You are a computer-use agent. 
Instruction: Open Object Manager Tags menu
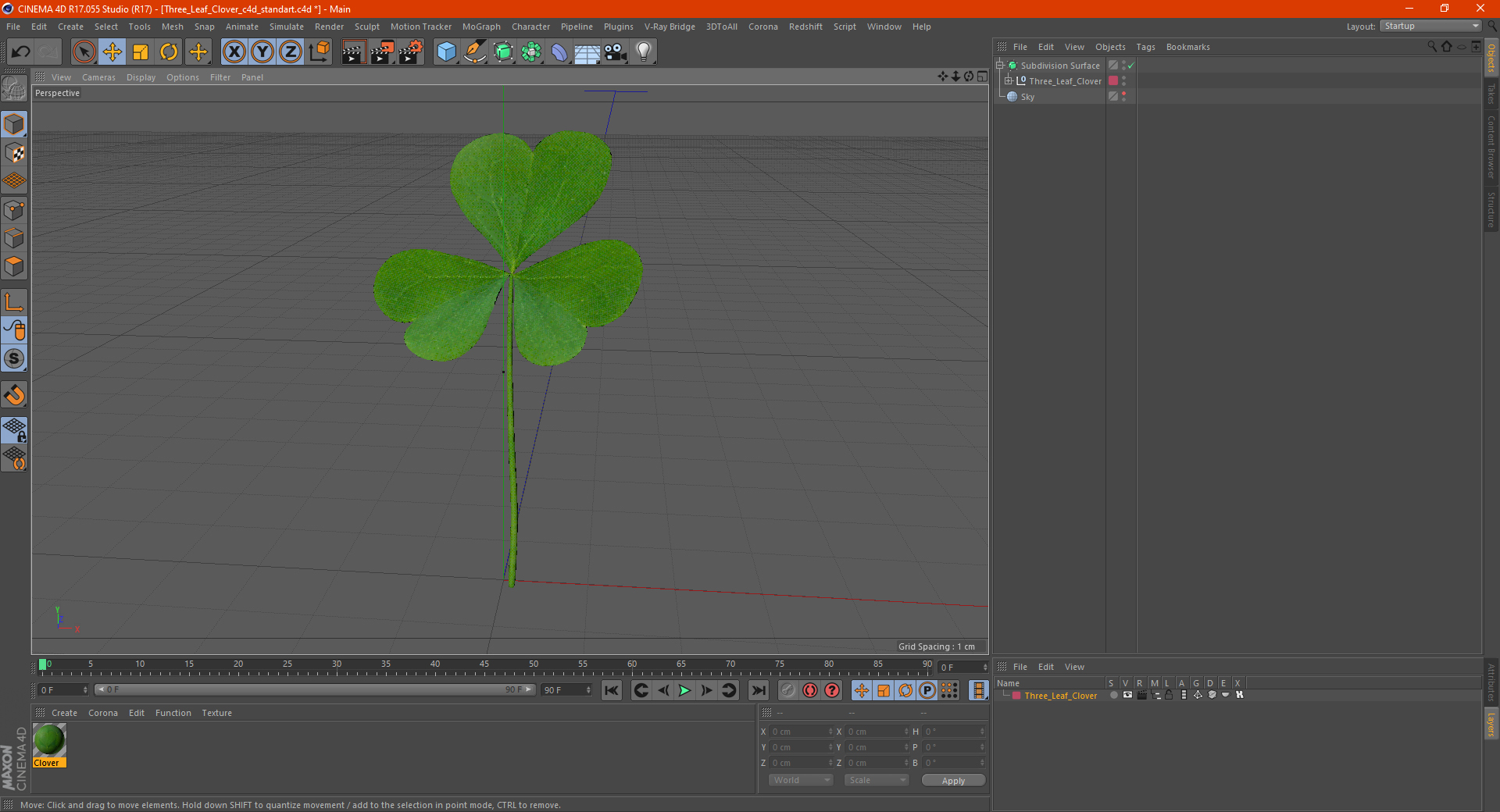click(1145, 47)
